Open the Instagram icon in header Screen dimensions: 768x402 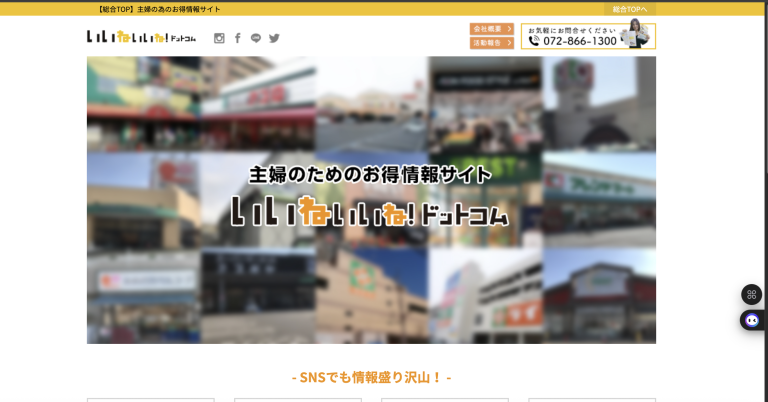click(219, 38)
